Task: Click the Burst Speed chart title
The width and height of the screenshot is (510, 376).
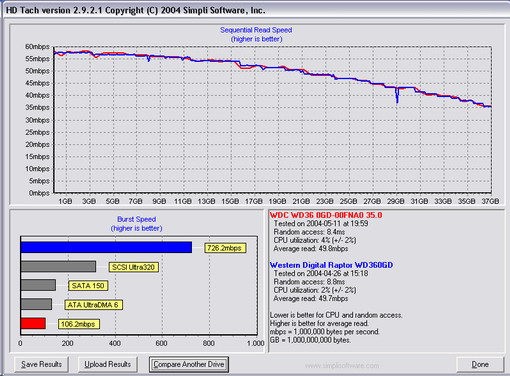Action: tap(136, 219)
